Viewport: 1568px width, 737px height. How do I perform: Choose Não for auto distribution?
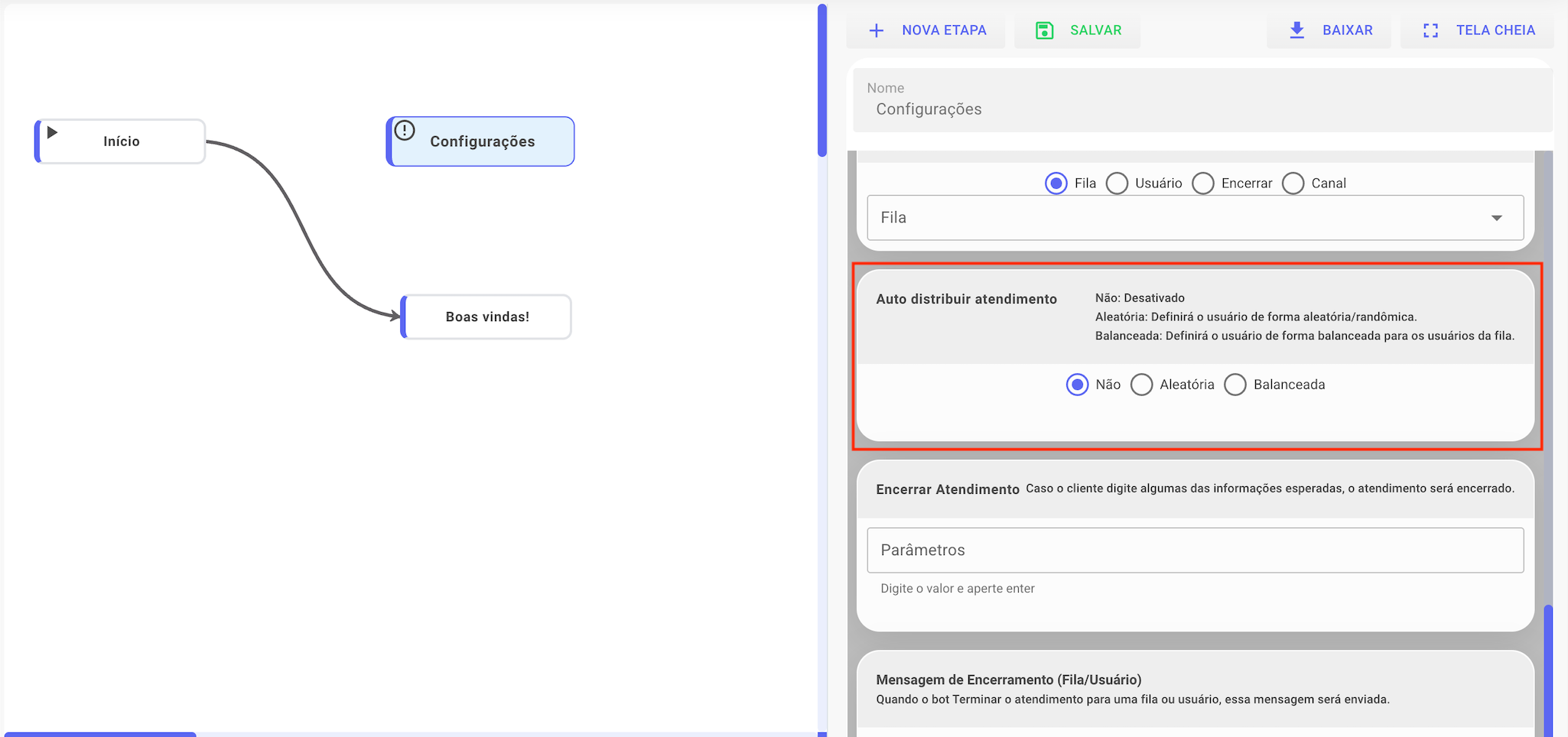point(1077,385)
